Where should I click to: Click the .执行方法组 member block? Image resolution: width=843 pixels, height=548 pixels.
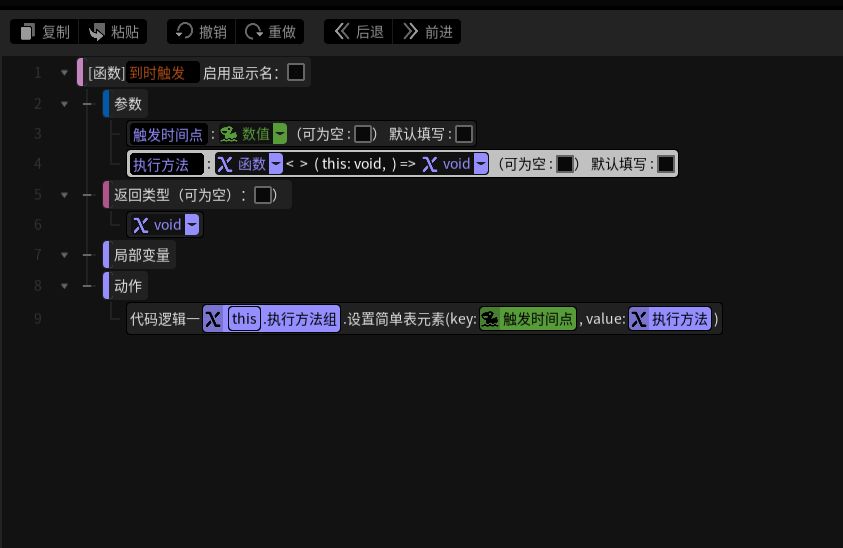[301, 319]
